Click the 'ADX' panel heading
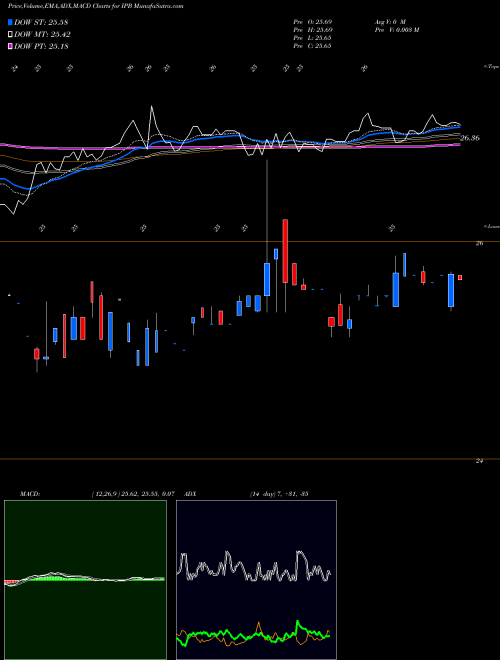Viewport: 500px width, 660px height. [191, 494]
